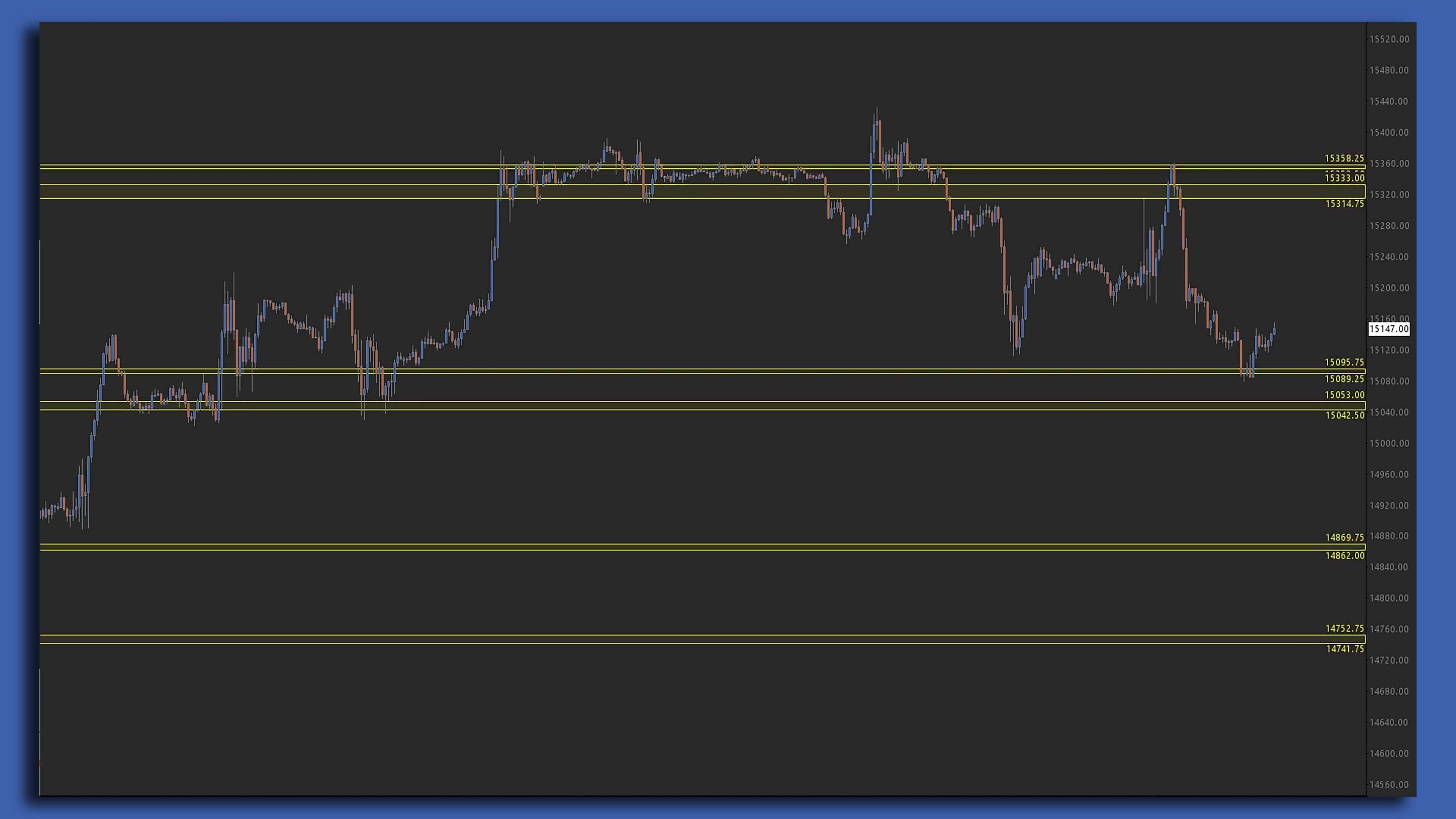Click 15040.00 on the price axis
1456x819 pixels.
1389,412
